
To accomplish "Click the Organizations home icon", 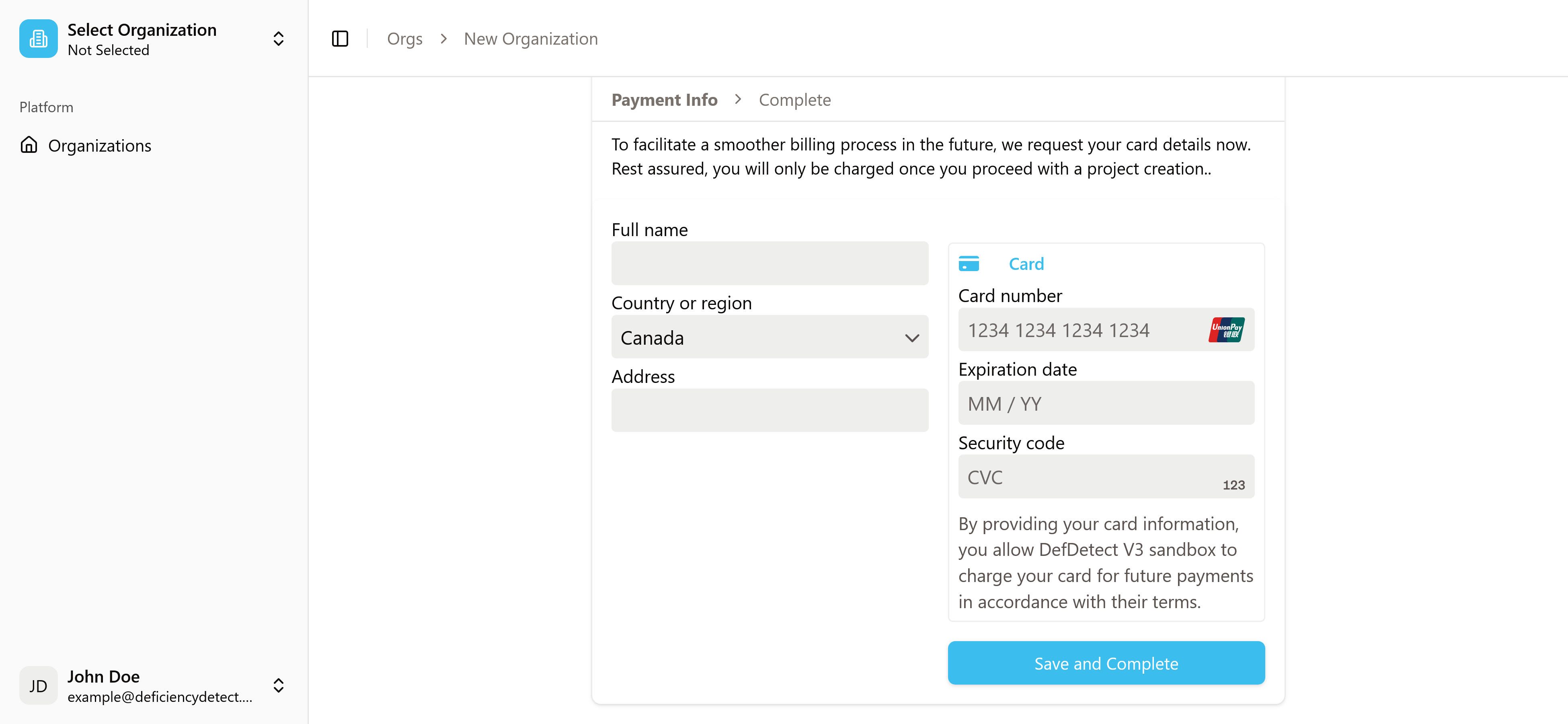I will (29, 145).
